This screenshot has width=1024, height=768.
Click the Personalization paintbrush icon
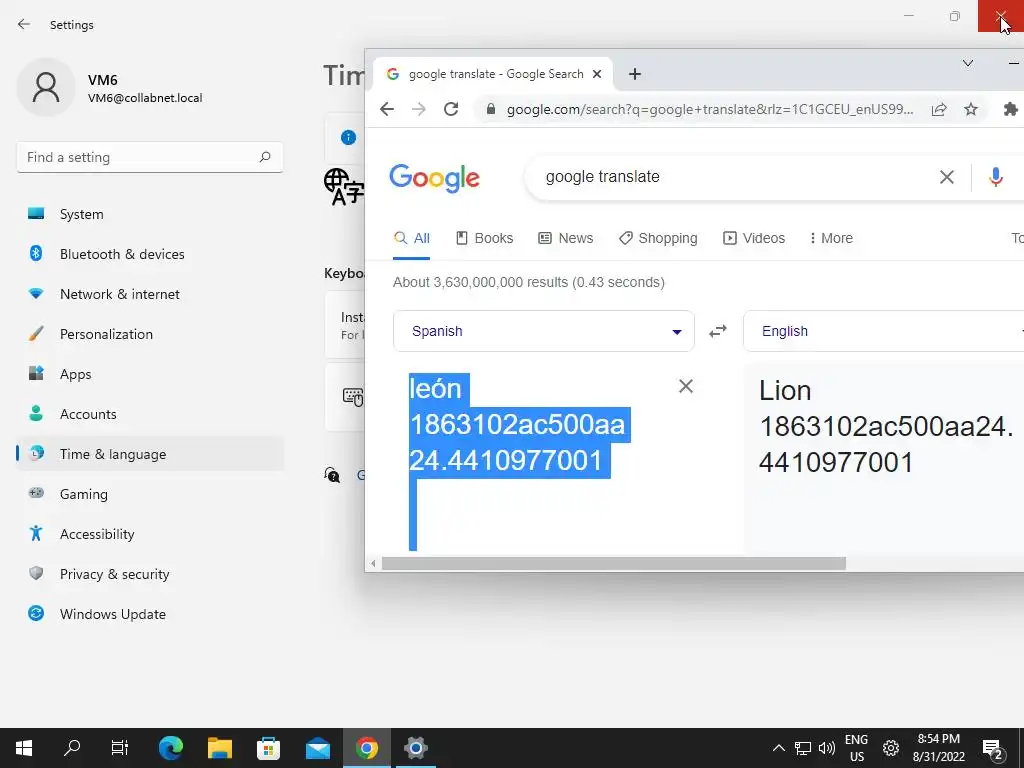36,334
